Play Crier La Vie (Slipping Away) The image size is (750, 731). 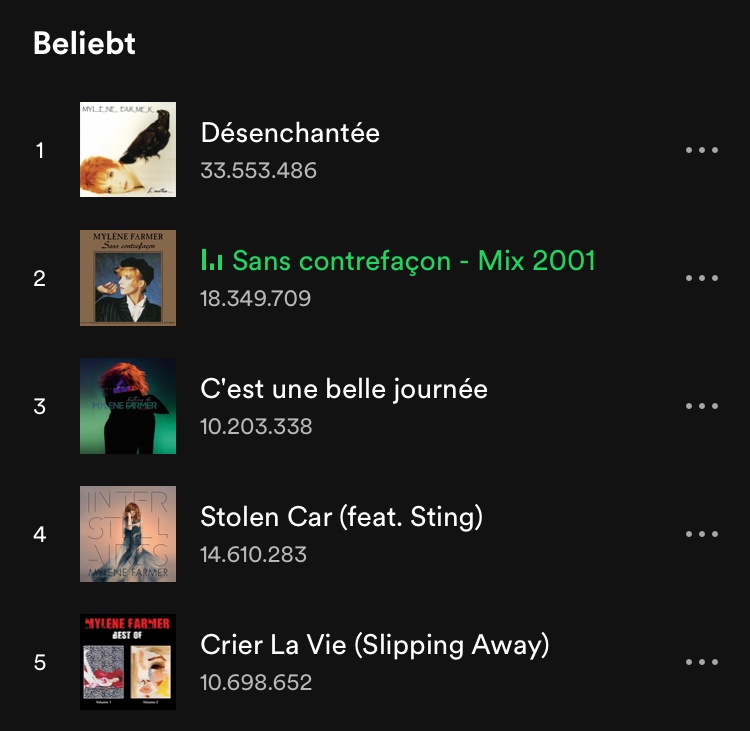point(375,645)
